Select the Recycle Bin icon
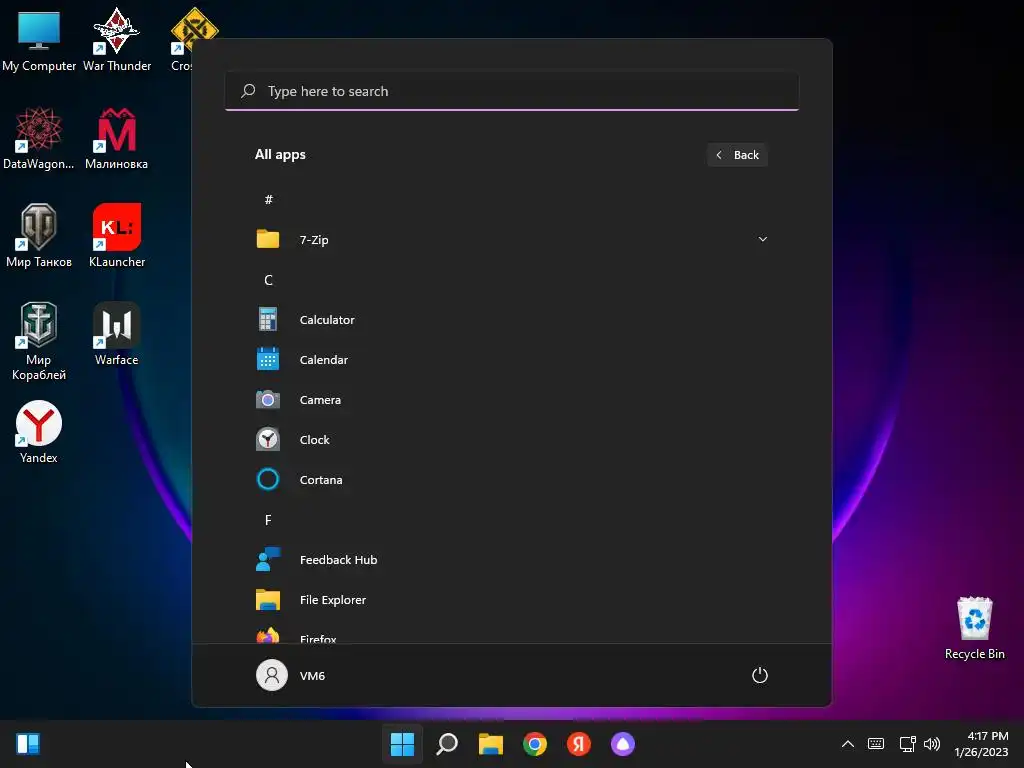Viewport: 1024px width, 768px height. click(974, 628)
